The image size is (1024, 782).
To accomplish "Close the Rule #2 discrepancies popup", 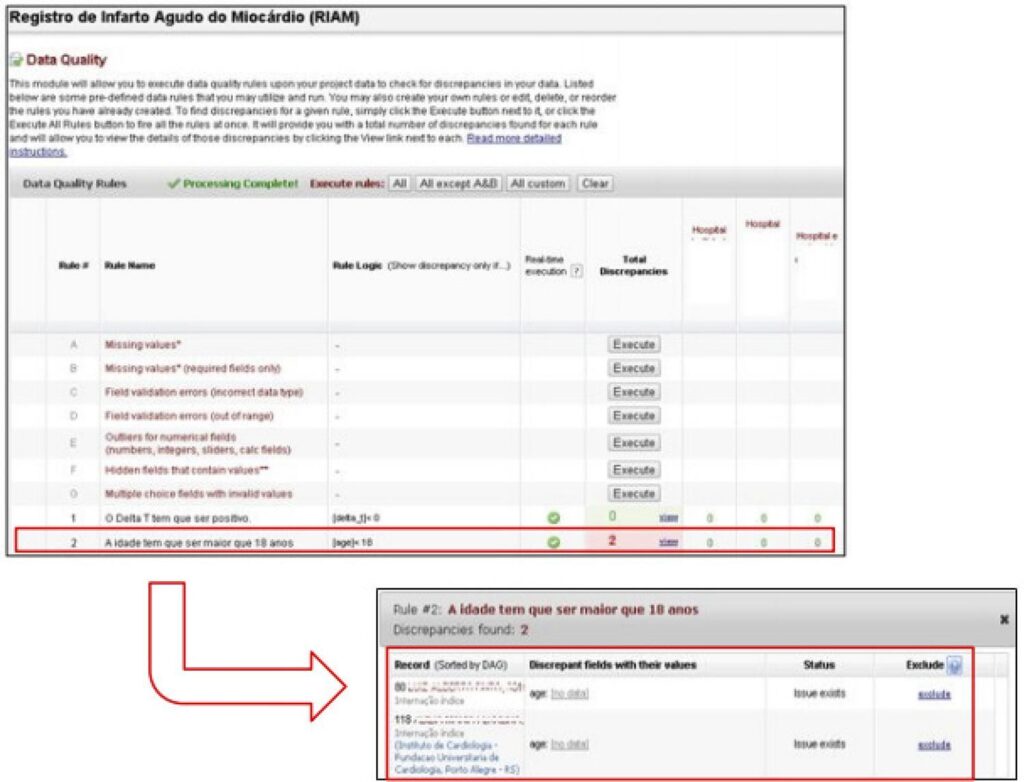I will [1004, 619].
